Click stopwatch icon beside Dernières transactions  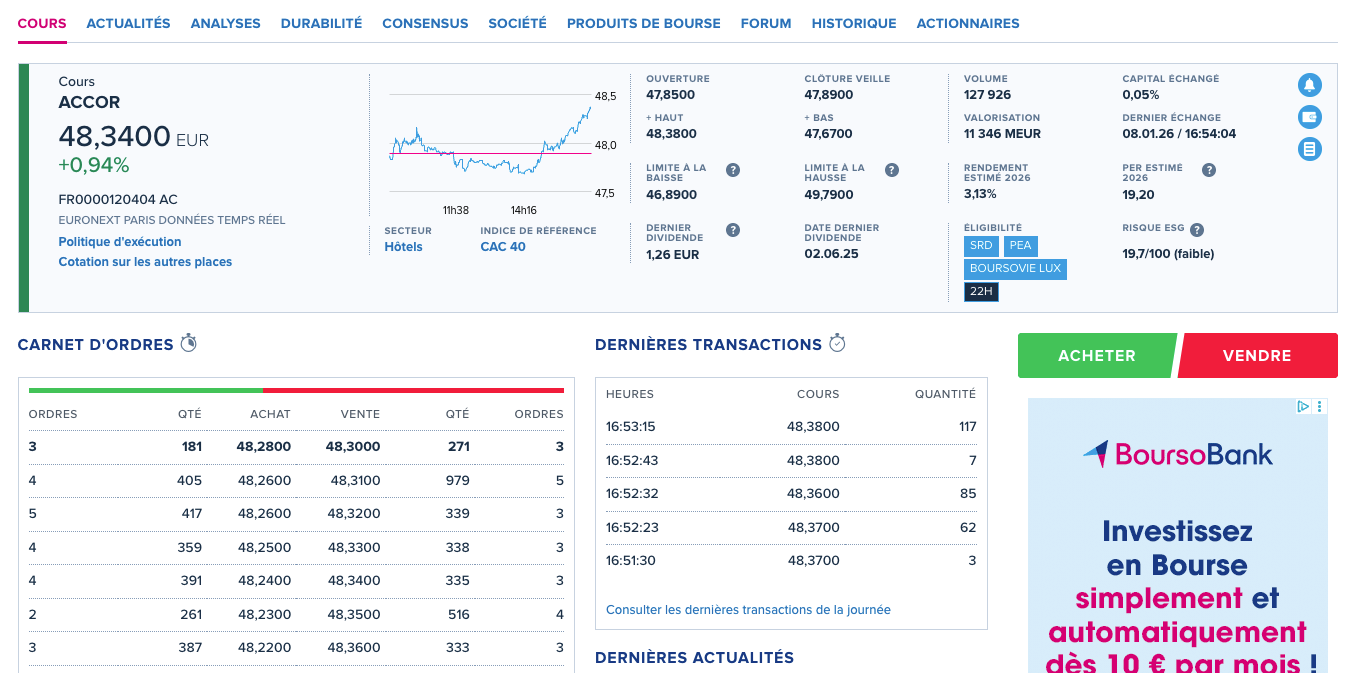click(x=837, y=343)
